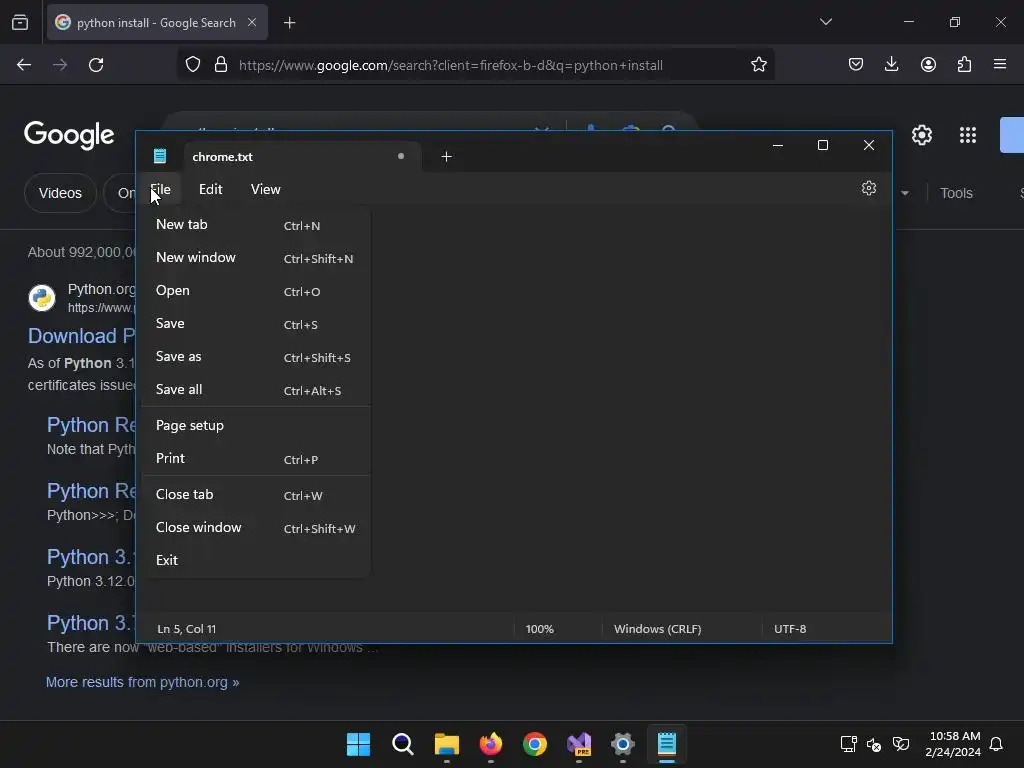1024x768 pixels.
Task: Open Windows Start menu
Action: [x=358, y=744]
